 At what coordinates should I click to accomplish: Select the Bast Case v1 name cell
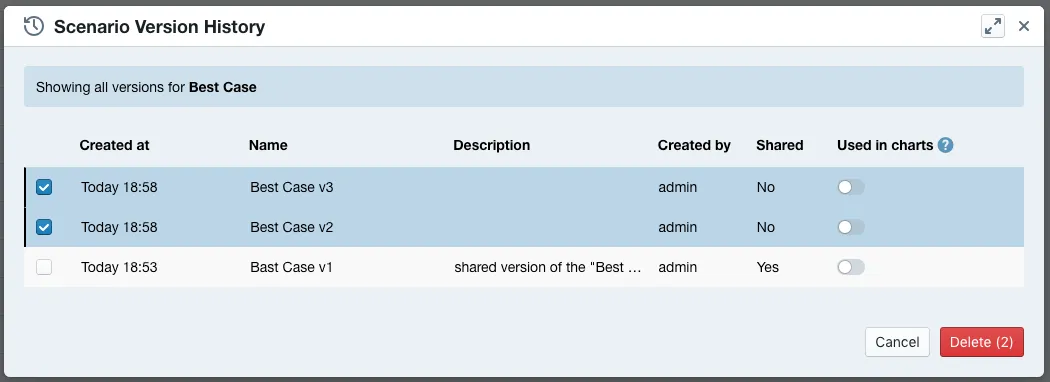[x=291, y=267]
